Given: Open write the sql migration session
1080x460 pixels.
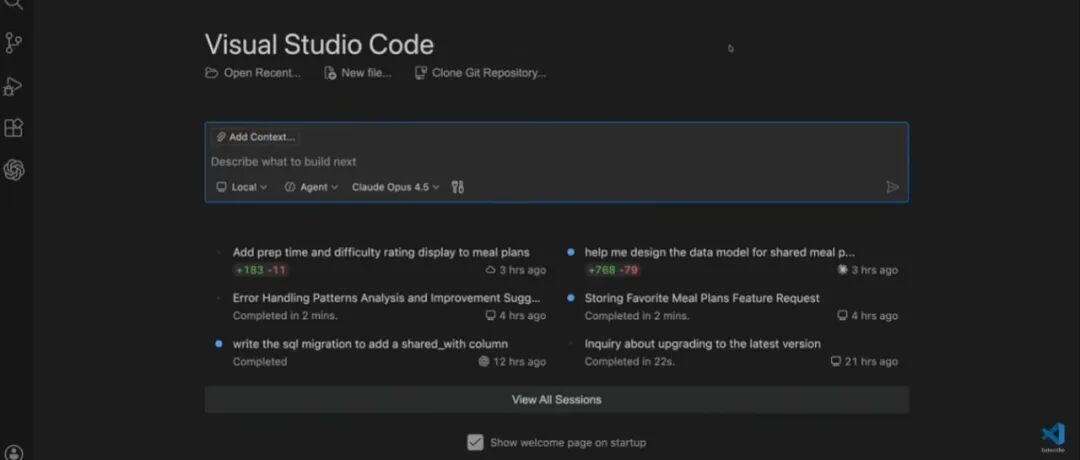Looking at the screenshot, I should pos(370,344).
